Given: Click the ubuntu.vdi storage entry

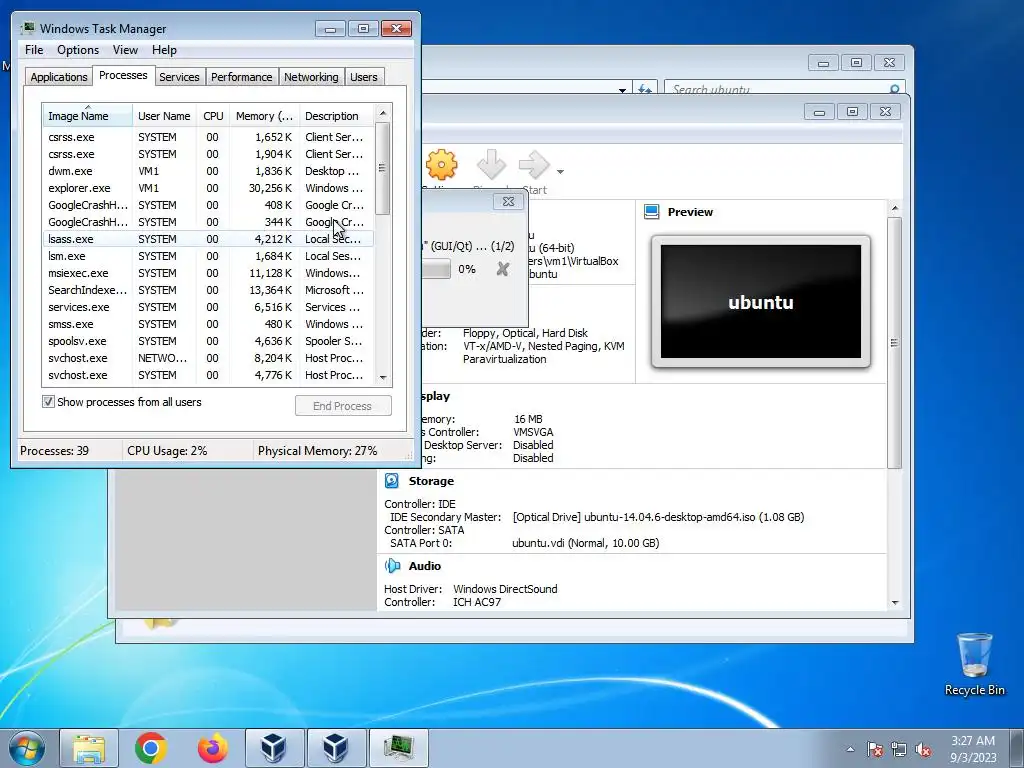Looking at the screenshot, I should pos(585,543).
